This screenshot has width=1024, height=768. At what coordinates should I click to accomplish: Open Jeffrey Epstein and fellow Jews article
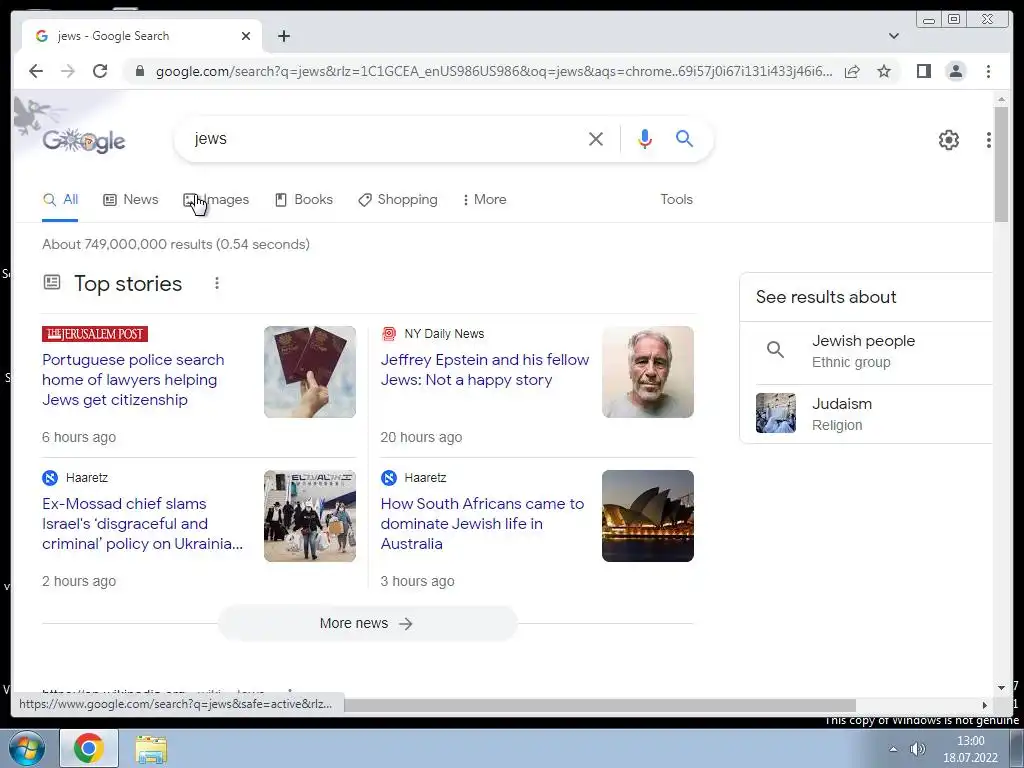[x=485, y=370]
